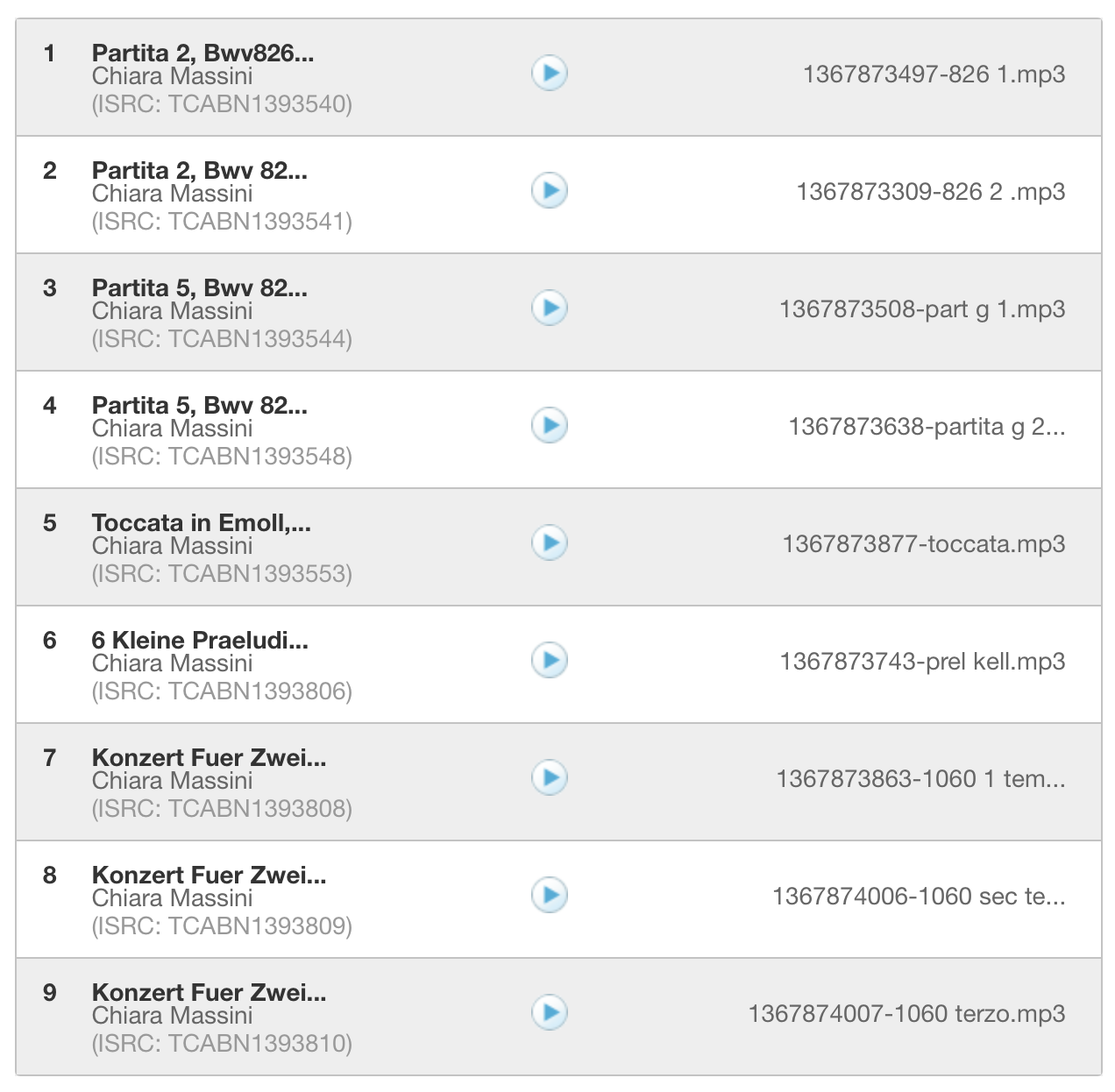Screen dimensions: 1115x1092
Task: Click file name 1367873497-826 1.mp3
Action: pyautogui.click(x=934, y=74)
